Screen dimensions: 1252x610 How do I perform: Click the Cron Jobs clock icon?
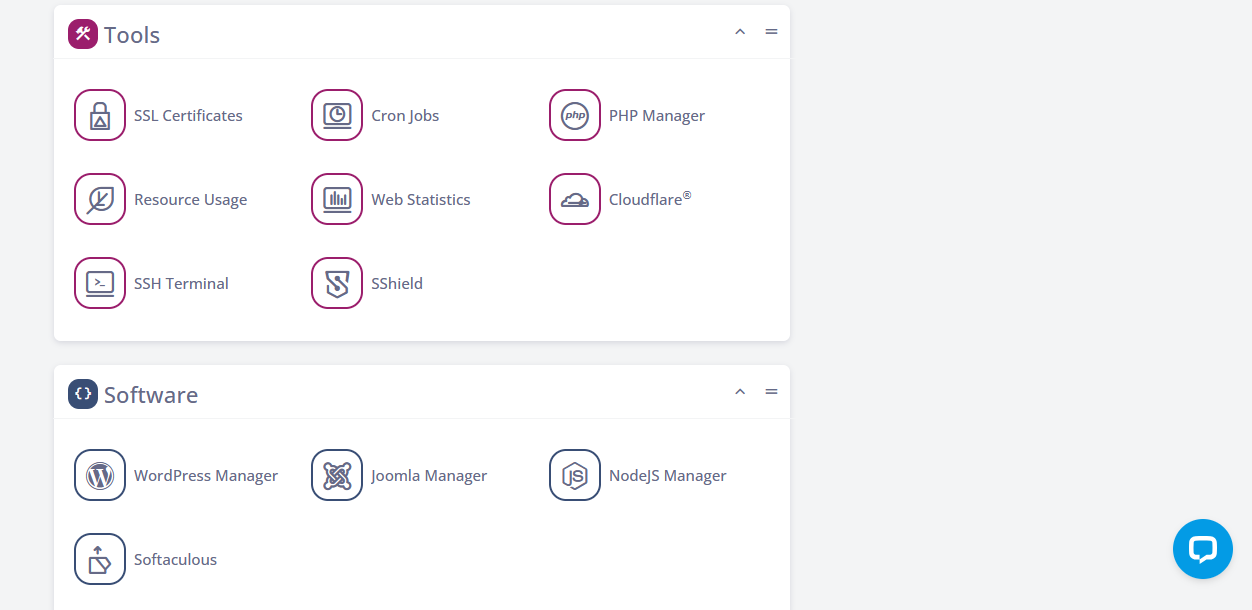click(x=337, y=115)
